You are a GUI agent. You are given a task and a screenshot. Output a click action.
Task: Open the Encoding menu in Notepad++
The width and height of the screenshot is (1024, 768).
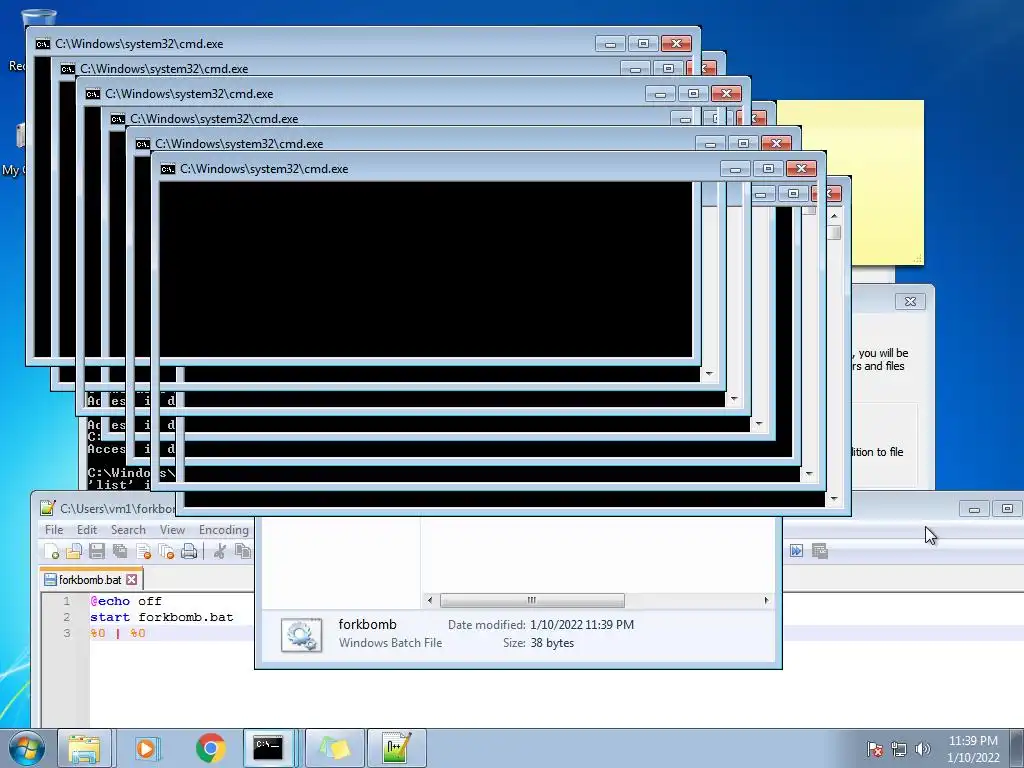pyautogui.click(x=223, y=530)
